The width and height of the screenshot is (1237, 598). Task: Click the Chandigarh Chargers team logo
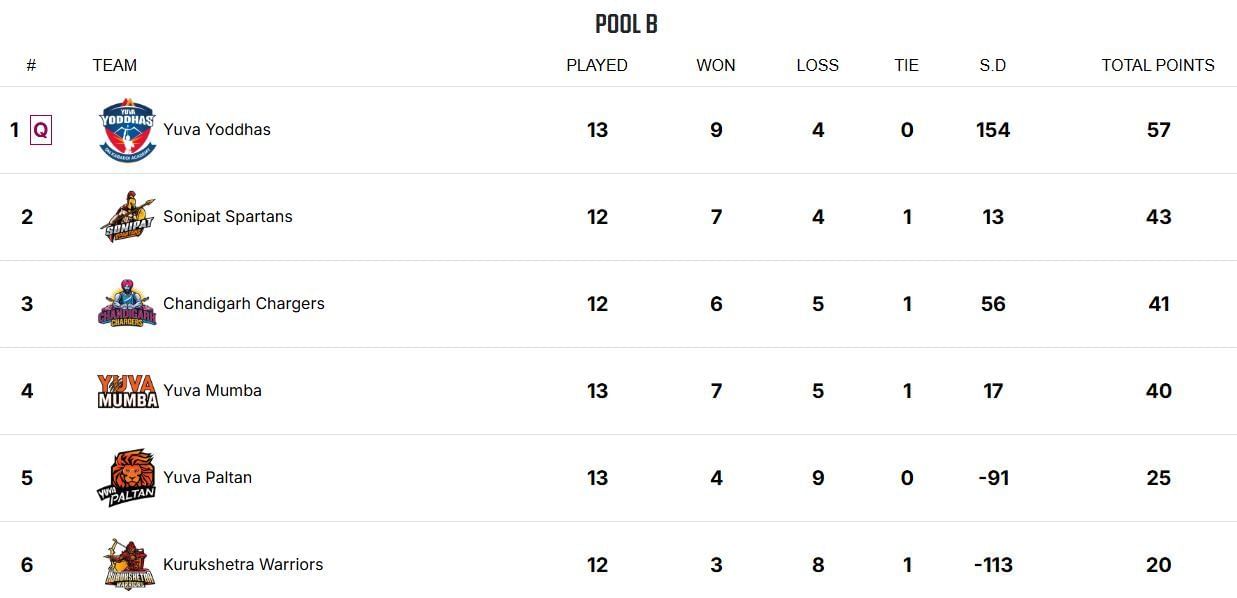coord(128,304)
